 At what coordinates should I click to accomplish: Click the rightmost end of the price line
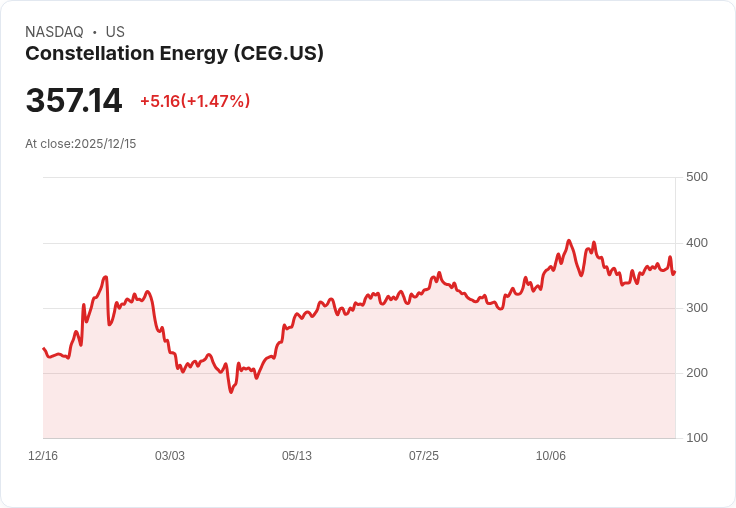(x=675, y=271)
